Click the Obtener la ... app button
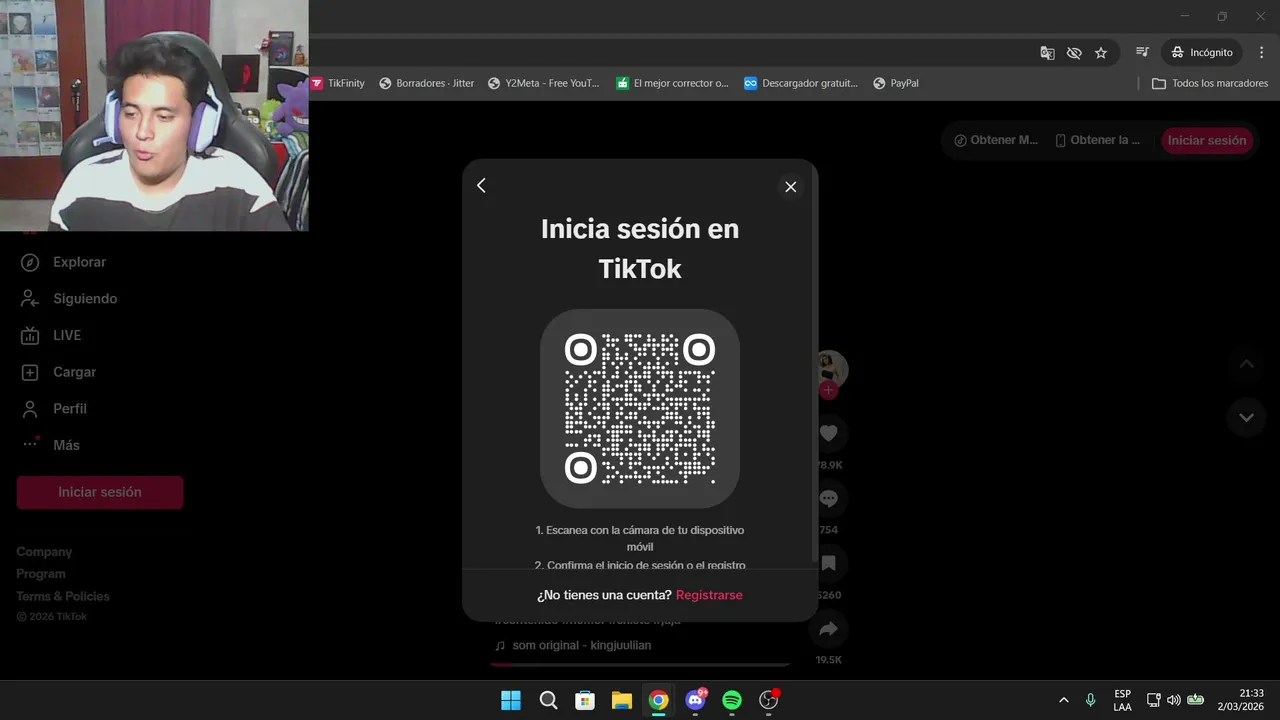The height and width of the screenshot is (720, 1280). 1098,140
